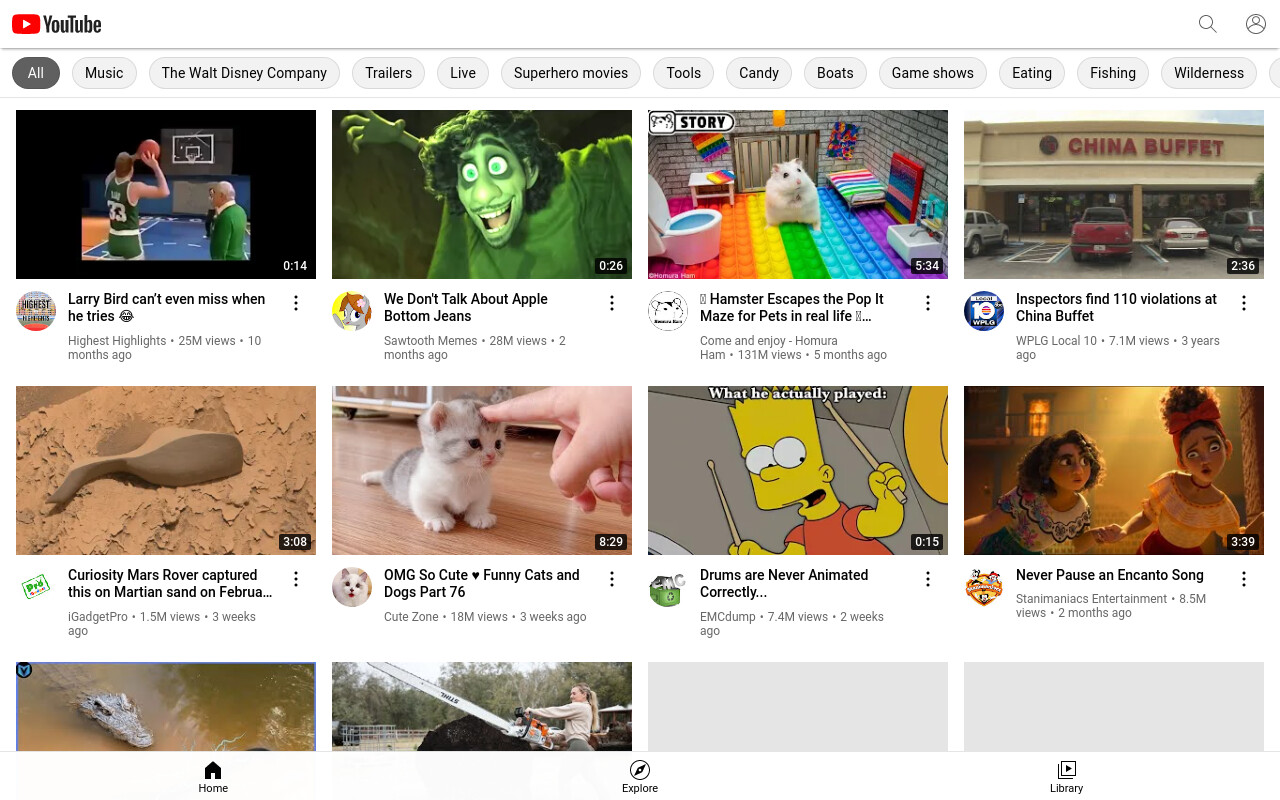
Task: Select the Eating filter chip
Action: point(1032,73)
